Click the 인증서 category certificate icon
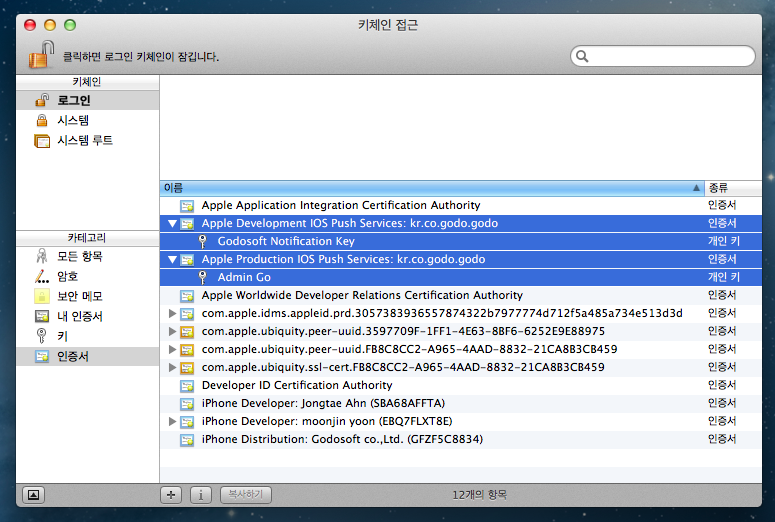 pyautogui.click(x=42, y=356)
